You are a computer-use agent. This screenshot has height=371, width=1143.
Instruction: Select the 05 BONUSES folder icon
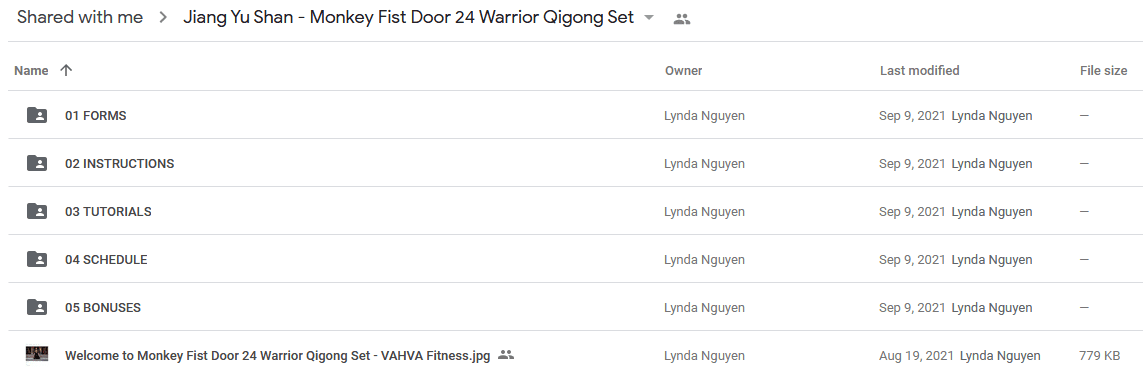point(37,308)
